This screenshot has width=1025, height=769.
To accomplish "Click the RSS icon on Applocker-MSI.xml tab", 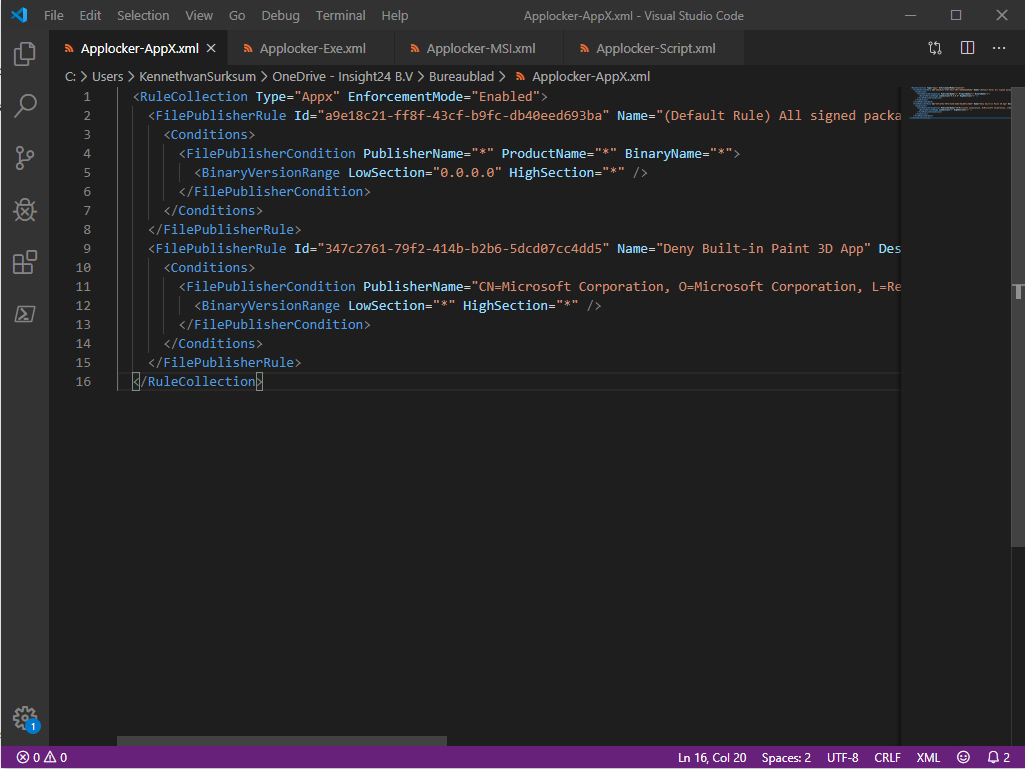I will [414, 48].
